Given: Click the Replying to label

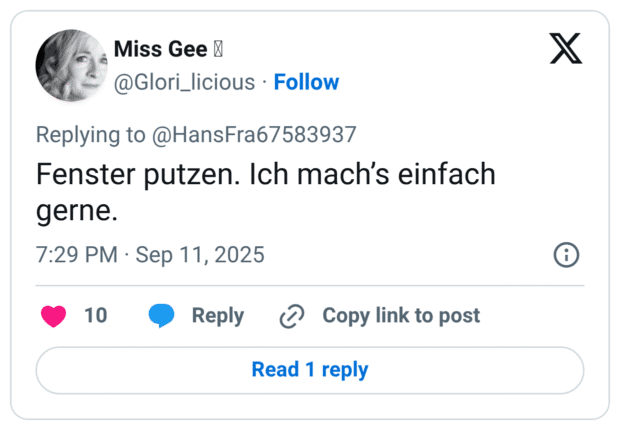Looking at the screenshot, I should 90,134.
